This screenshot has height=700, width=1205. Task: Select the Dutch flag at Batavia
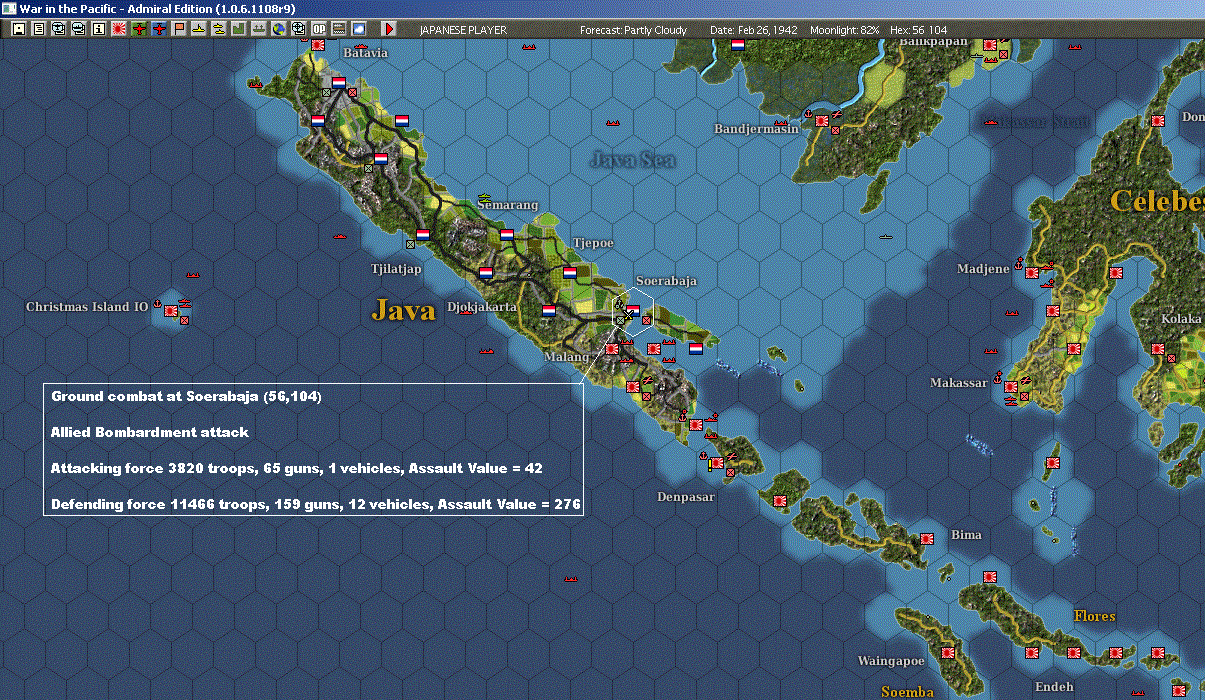click(x=339, y=83)
